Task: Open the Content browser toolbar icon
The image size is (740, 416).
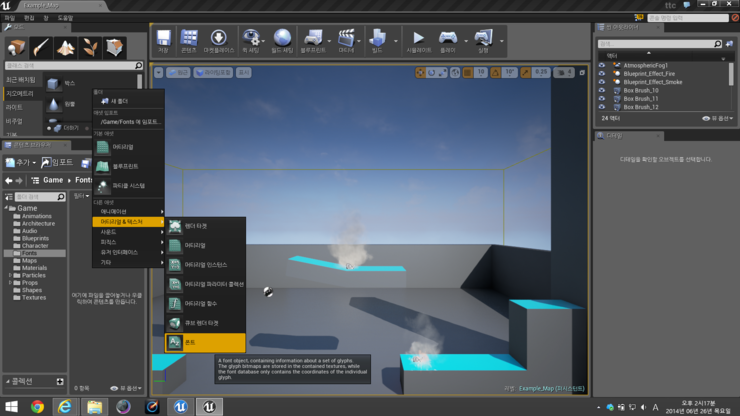Action: coord(189,41)
